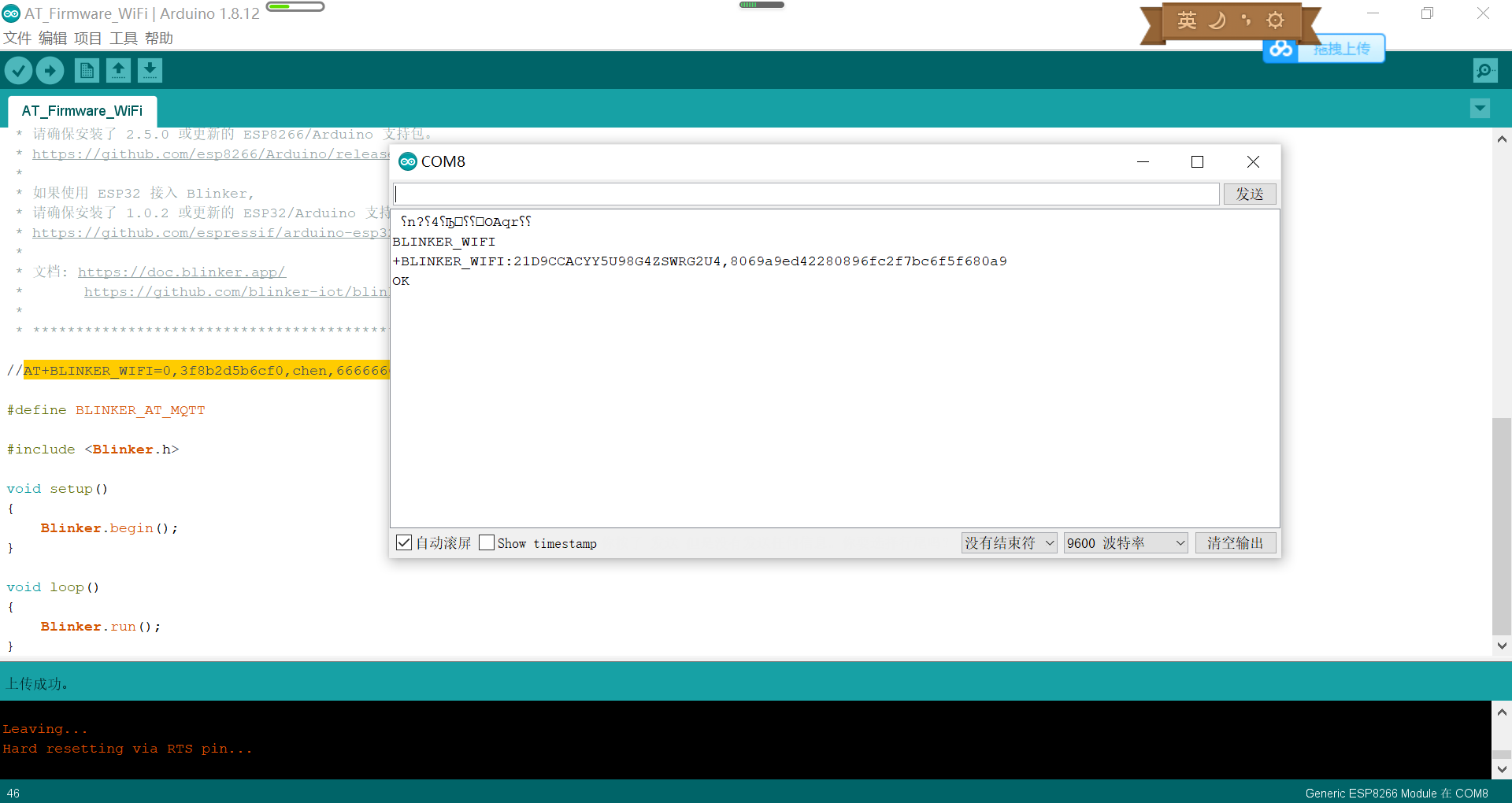The image size is (1512, 803).
Task: Open the 工具 menu
Action: tap(122, 38)
